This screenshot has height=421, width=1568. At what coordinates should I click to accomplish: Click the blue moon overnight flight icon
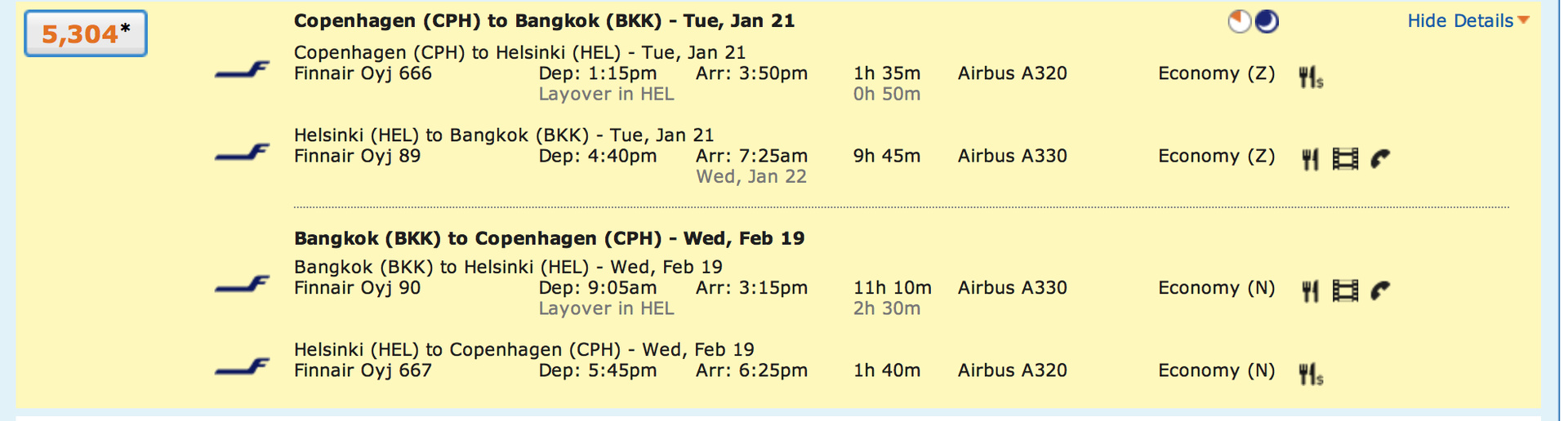1267,21
